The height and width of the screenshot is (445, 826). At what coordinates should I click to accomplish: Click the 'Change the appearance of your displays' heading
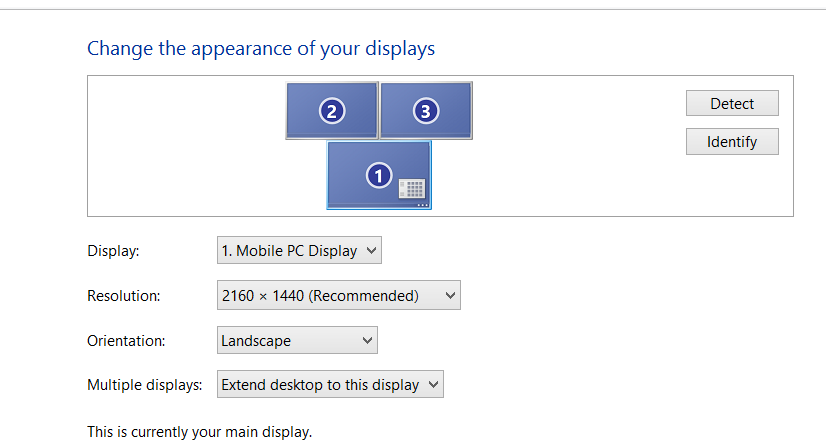[x=261, y=48]
